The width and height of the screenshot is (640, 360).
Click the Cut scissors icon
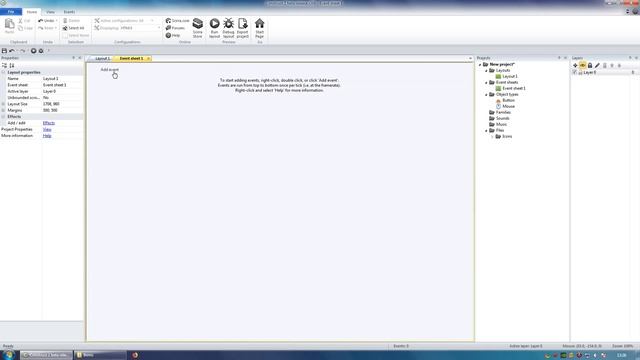tap(21, 20)
